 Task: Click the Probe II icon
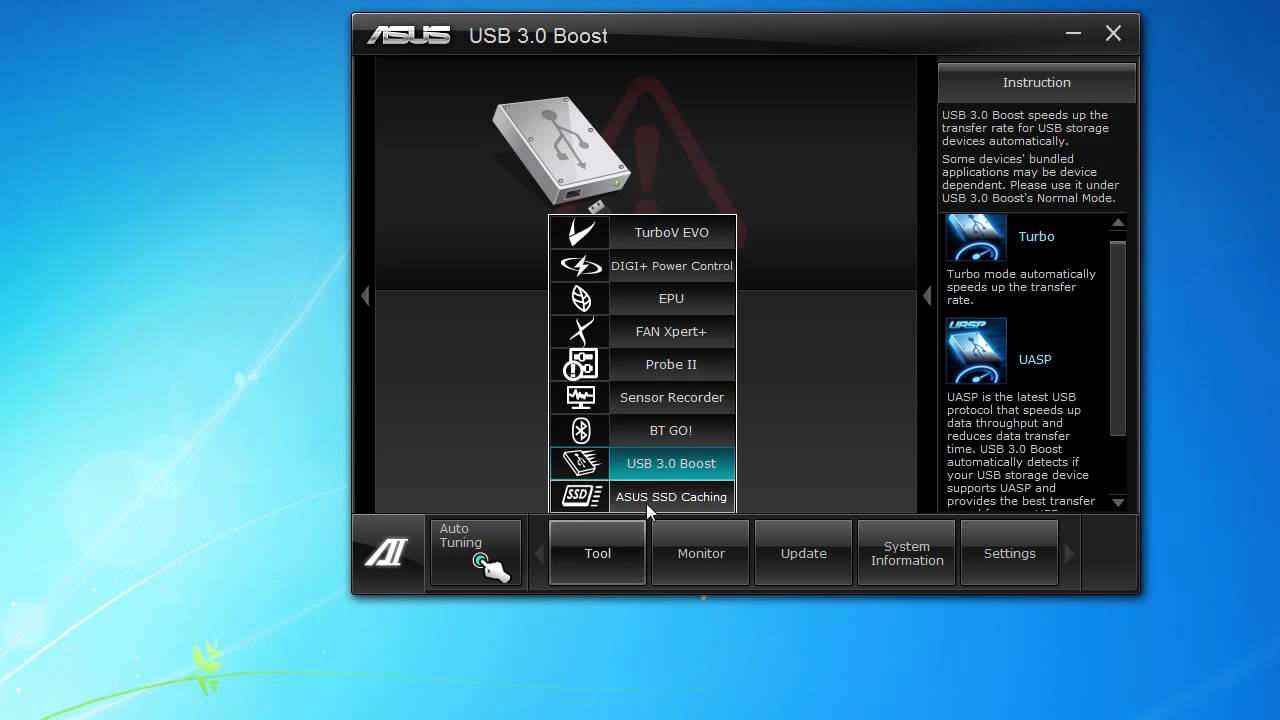click(x=580, y=364)
